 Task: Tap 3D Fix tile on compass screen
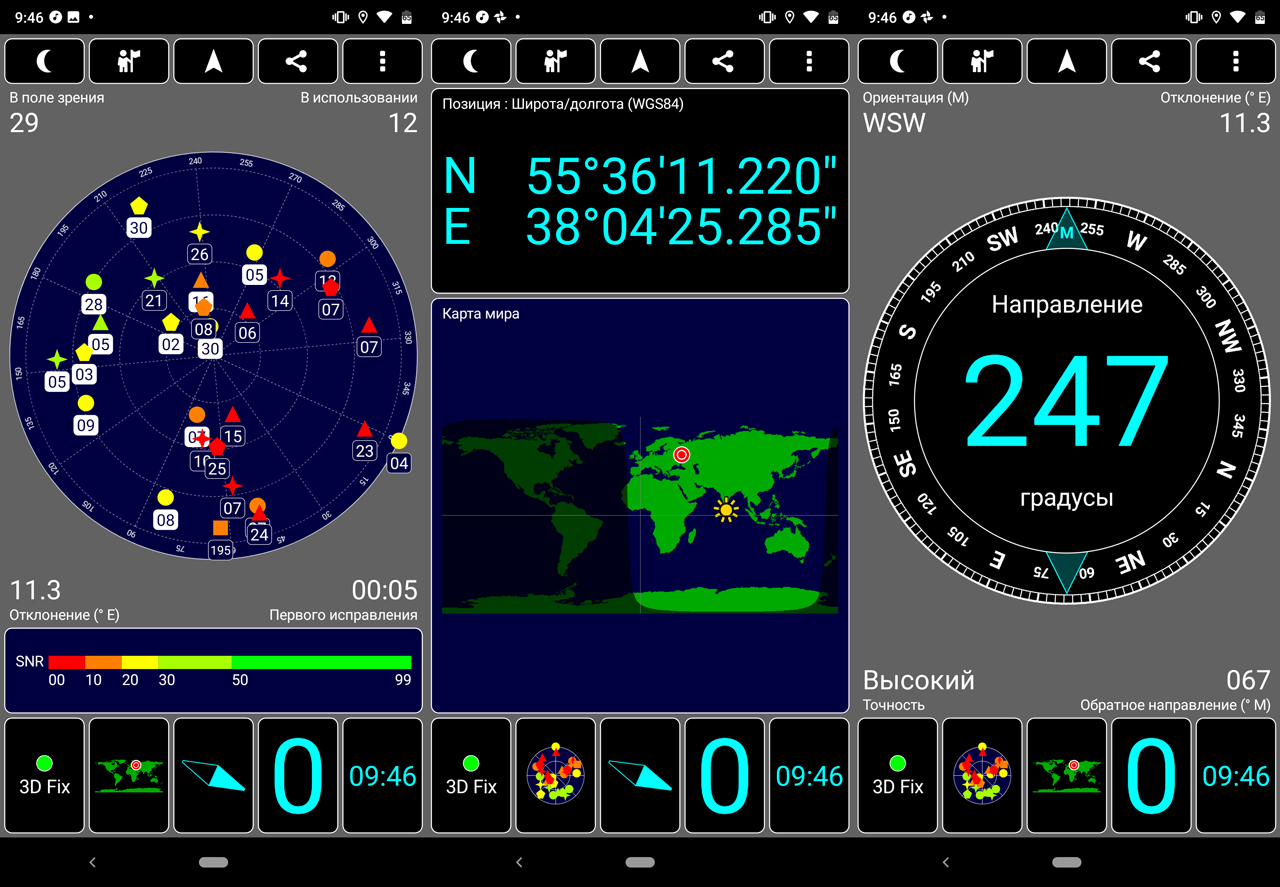coord(898,775)
